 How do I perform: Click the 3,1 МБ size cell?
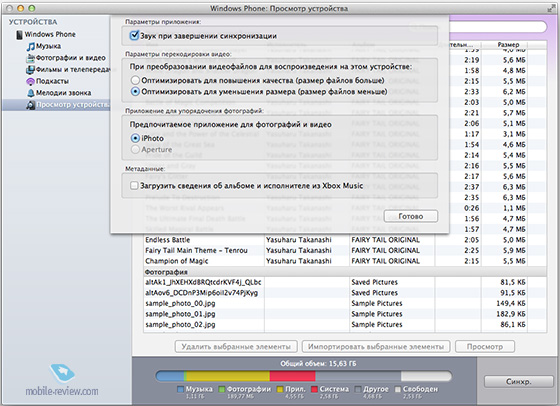coord(514,134)
